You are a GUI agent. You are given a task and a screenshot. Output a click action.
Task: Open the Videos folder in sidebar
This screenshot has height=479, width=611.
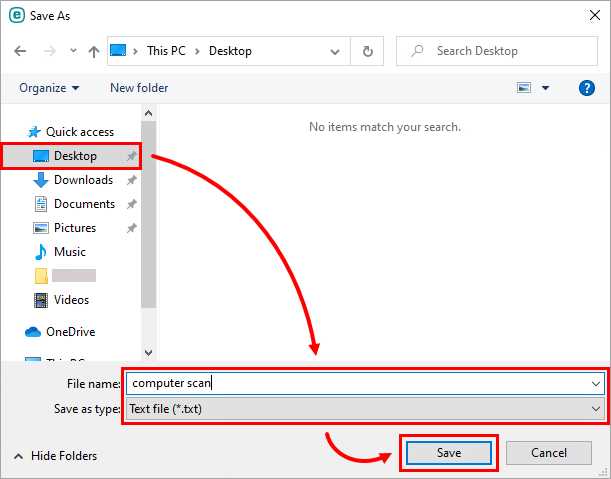(x=71, y=300)
